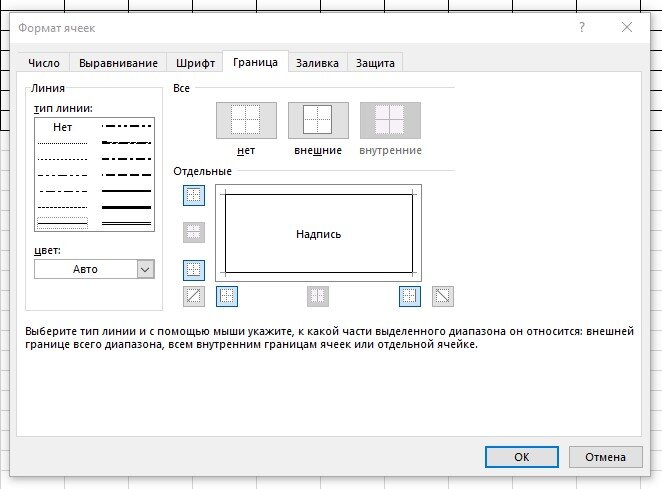The height and width of the screenshot is (489, 662).
Task: Select the 'Граница' tab
Action: [x=255, y=62]
